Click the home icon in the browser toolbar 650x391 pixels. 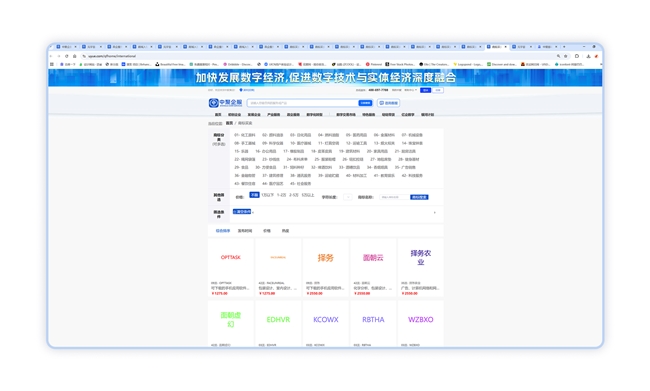click(x=75, y=56)
